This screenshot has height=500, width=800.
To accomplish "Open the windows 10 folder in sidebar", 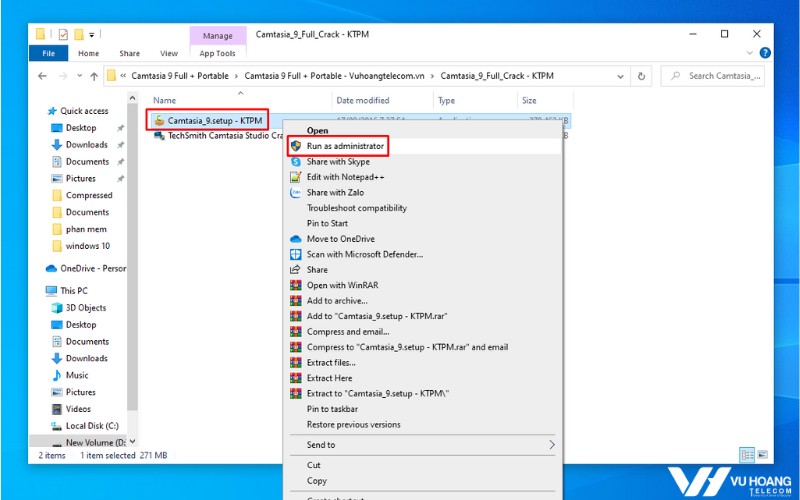I will [x=88, y=246].
